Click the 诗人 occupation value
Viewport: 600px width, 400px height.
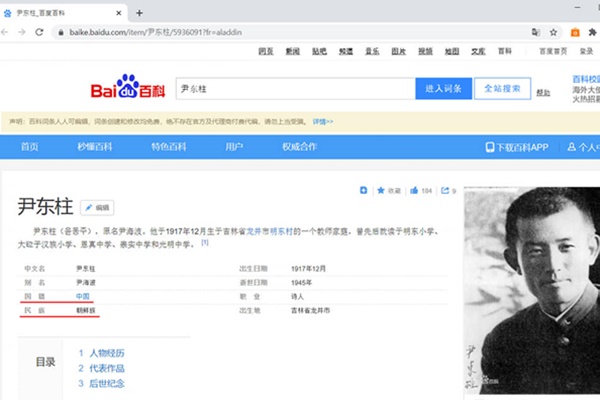pyautogui.click(x=297, y=297)
